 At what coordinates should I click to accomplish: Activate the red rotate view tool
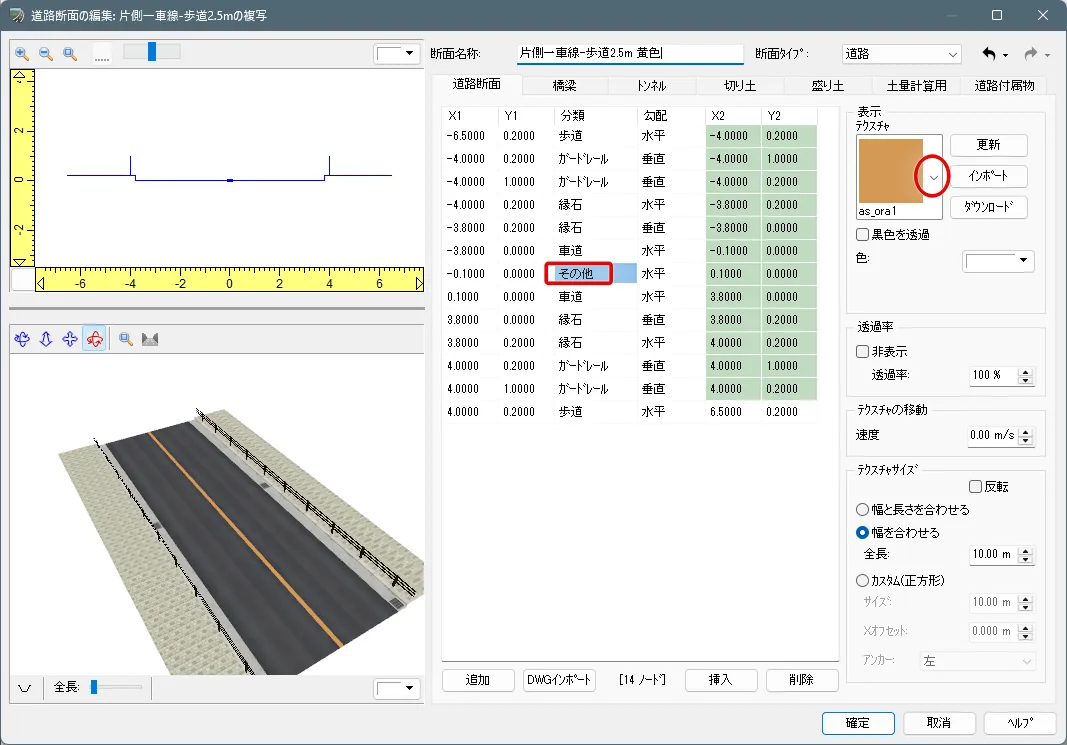pos(94,339)
